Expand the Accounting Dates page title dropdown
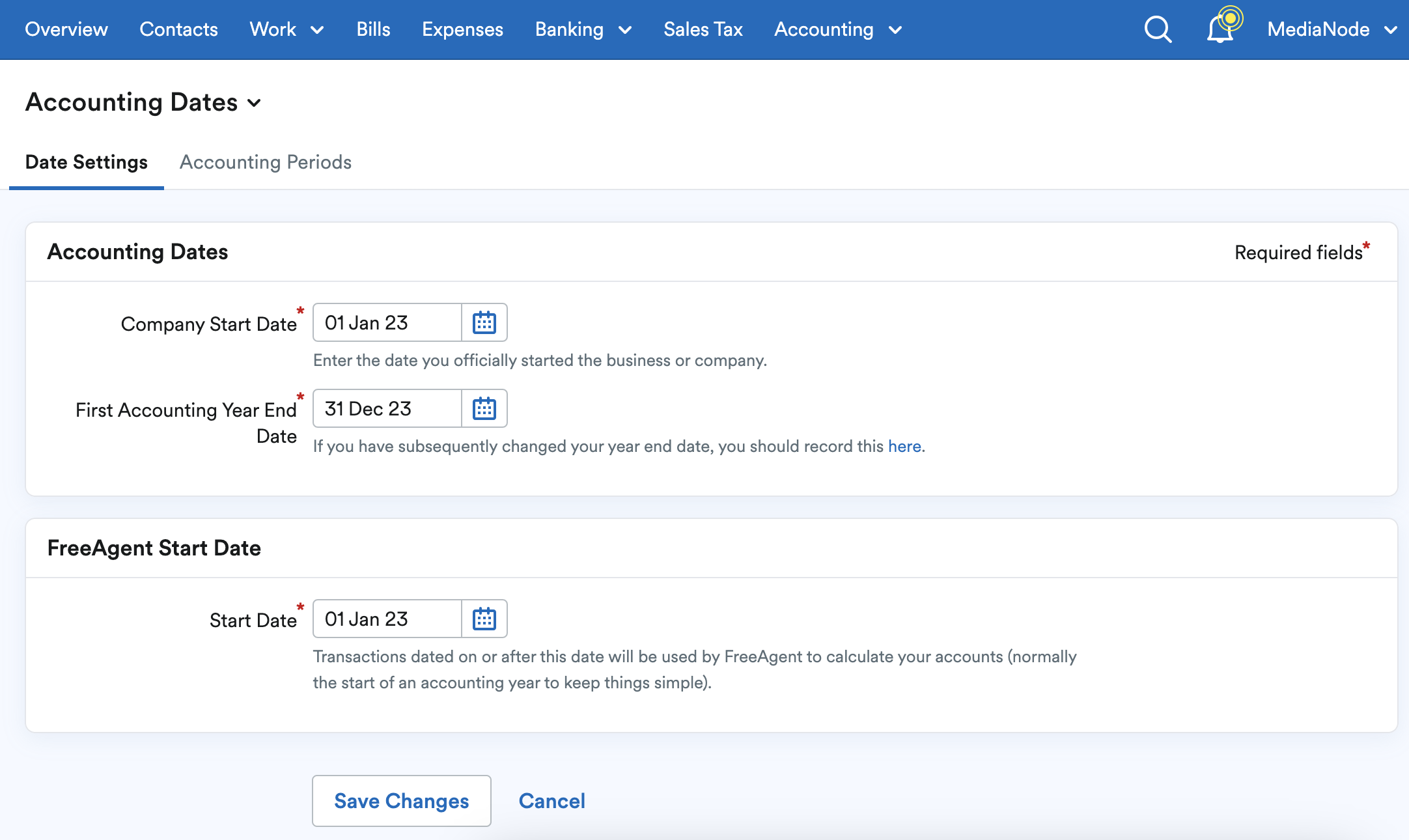Image resolution: width=1409 pixels, height=840 pixels. click(x=143, y=102)
